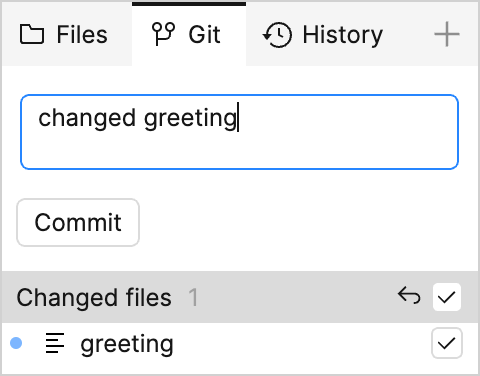
Task: Click the changed files count 1
Action: coord(193,297)
